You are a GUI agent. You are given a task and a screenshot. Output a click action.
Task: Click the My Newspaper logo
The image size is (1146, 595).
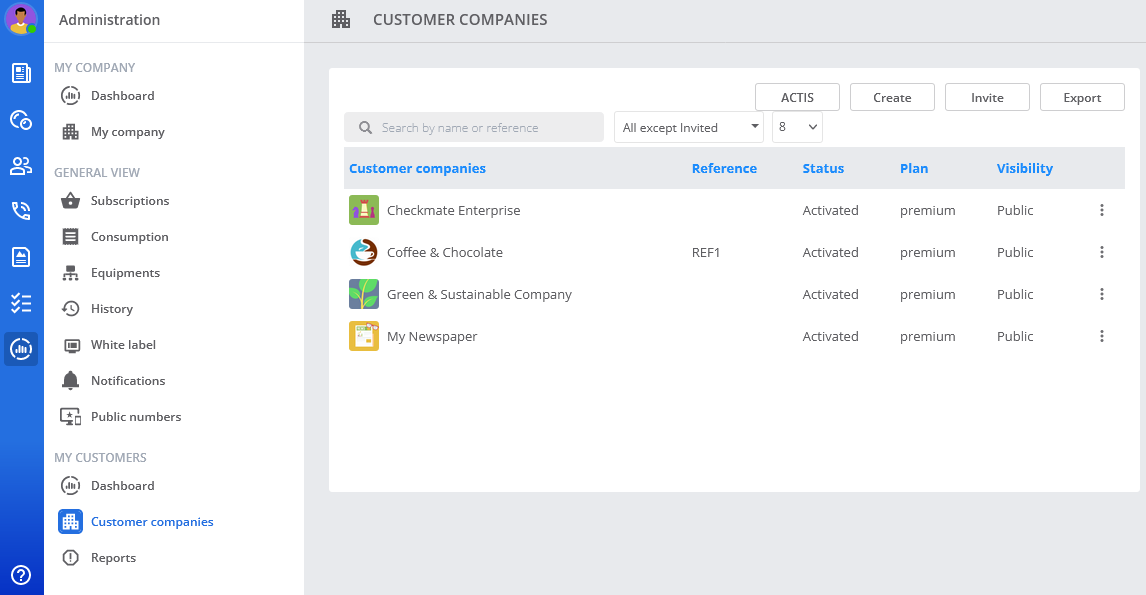tap(364, 336)
